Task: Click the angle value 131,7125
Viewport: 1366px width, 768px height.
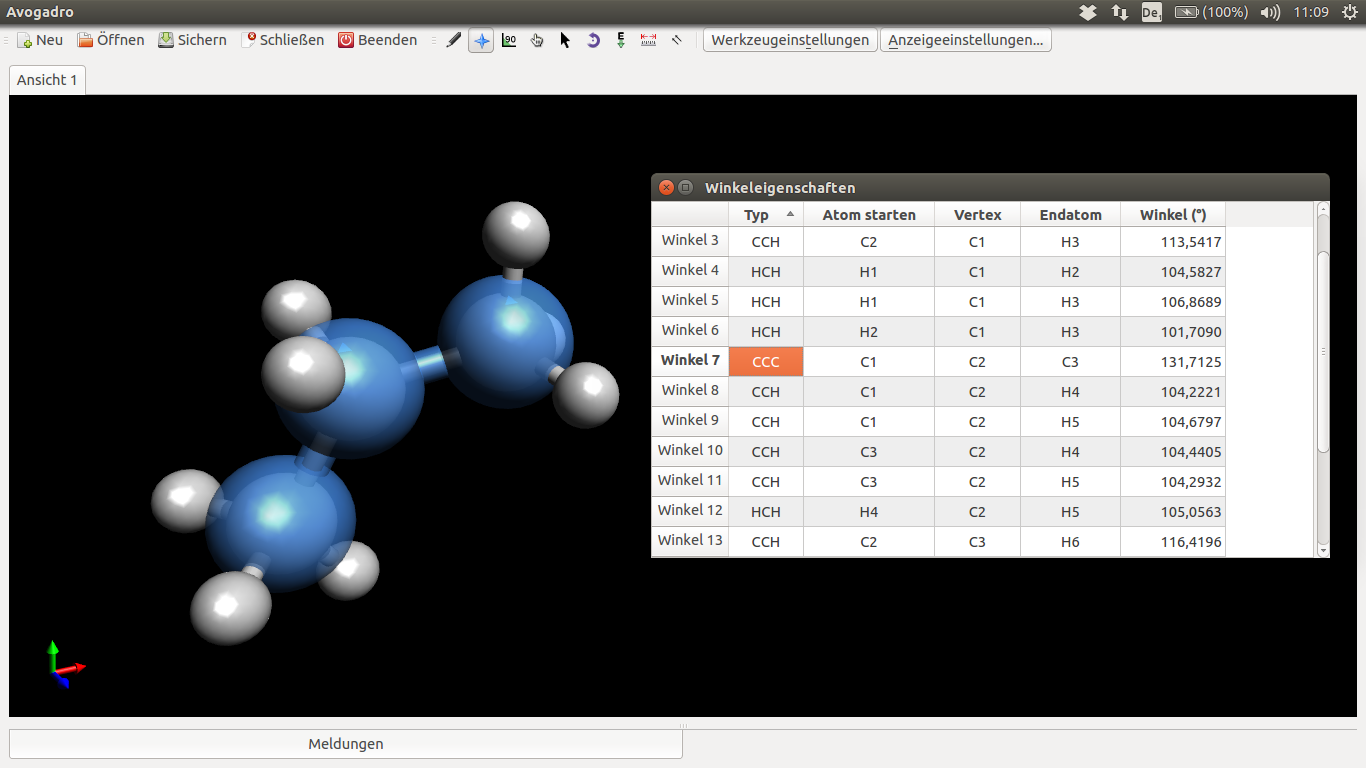Action: [1173, 362]
